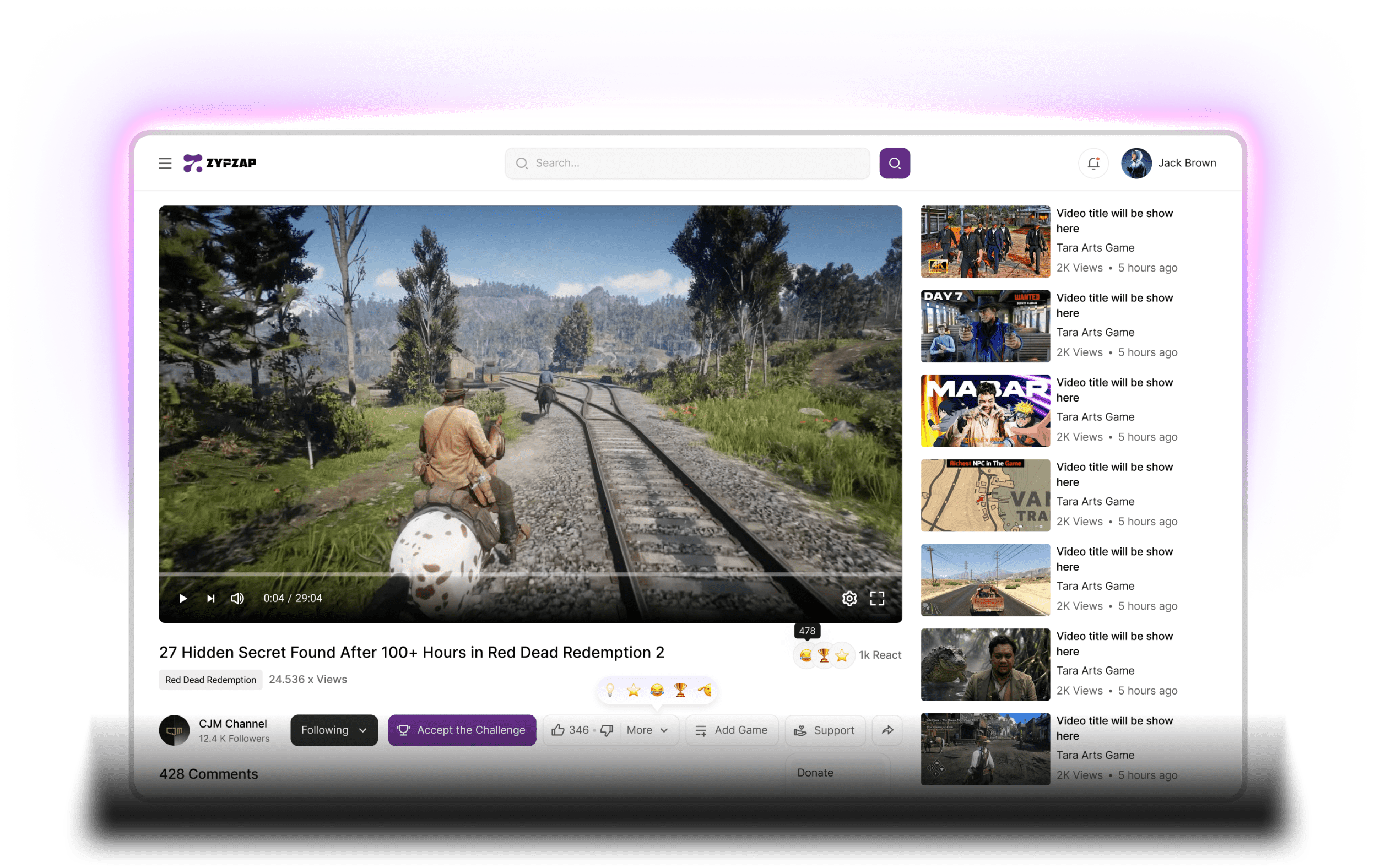Open the western town street thumbnail video

tap(985, 748)
